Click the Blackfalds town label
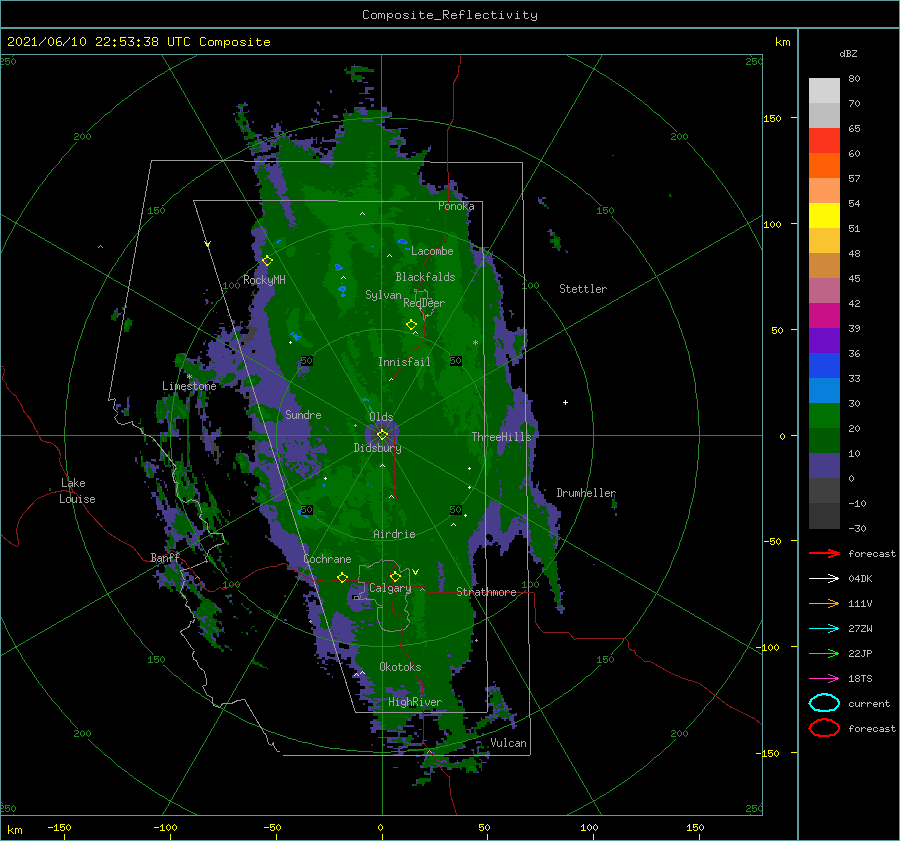The width and height of the screenshot is (900, 841). coord(425,277)
